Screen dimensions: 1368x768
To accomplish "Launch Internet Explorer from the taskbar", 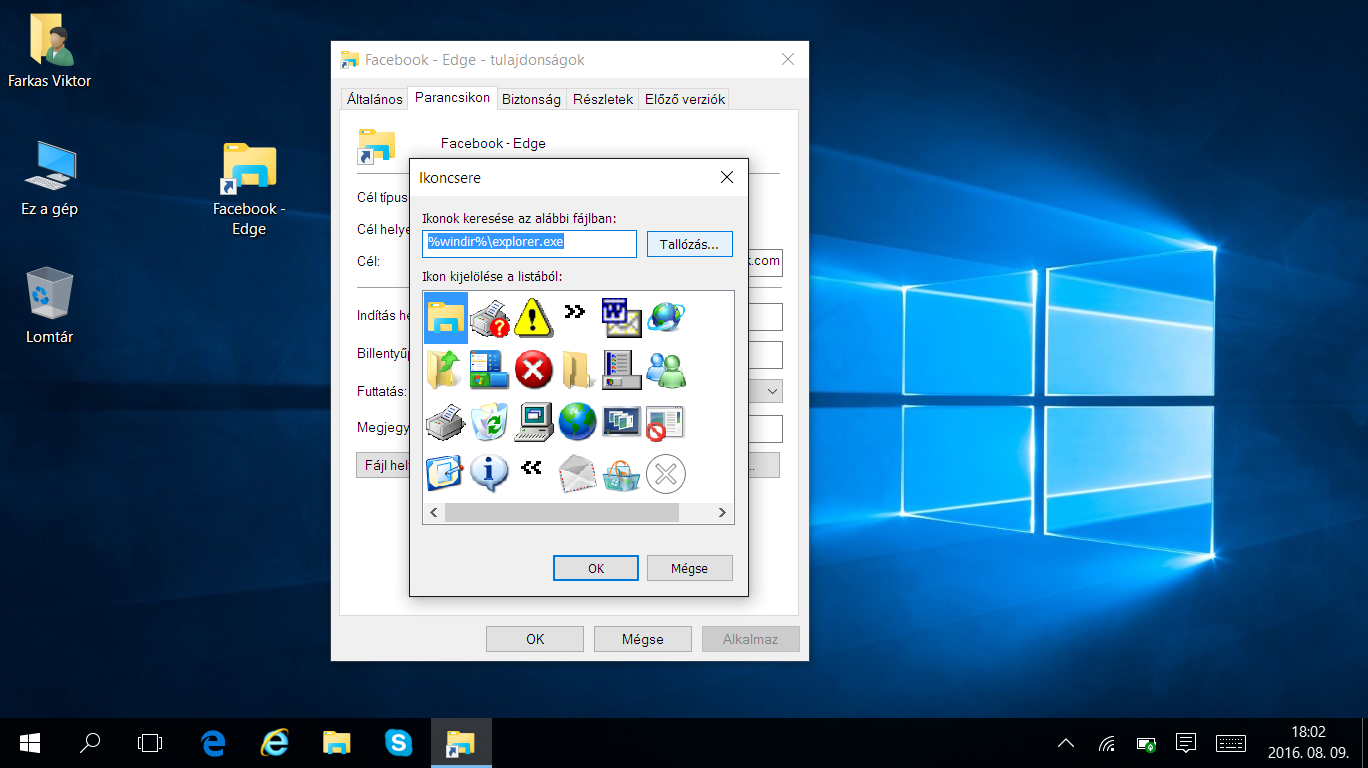I will 275,743.
